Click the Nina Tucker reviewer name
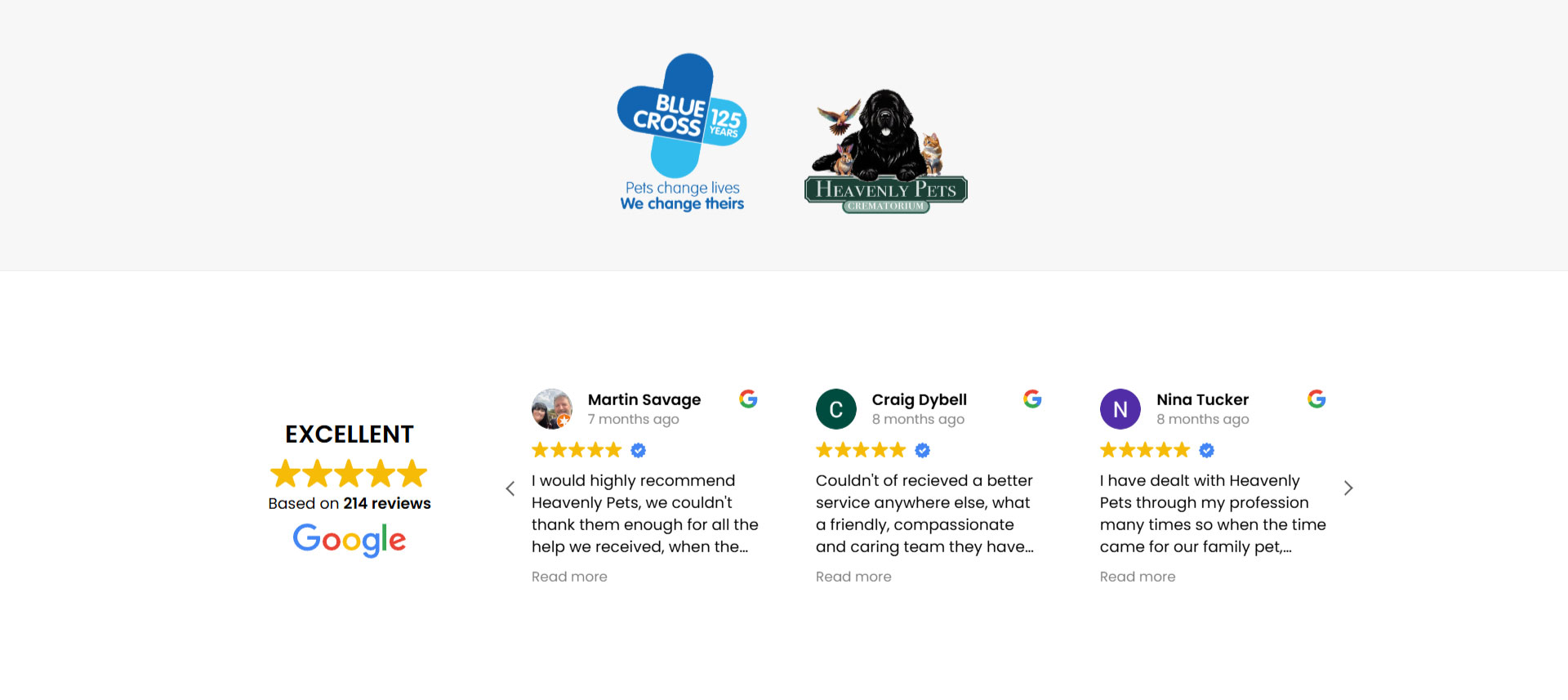 point(1202,399)
